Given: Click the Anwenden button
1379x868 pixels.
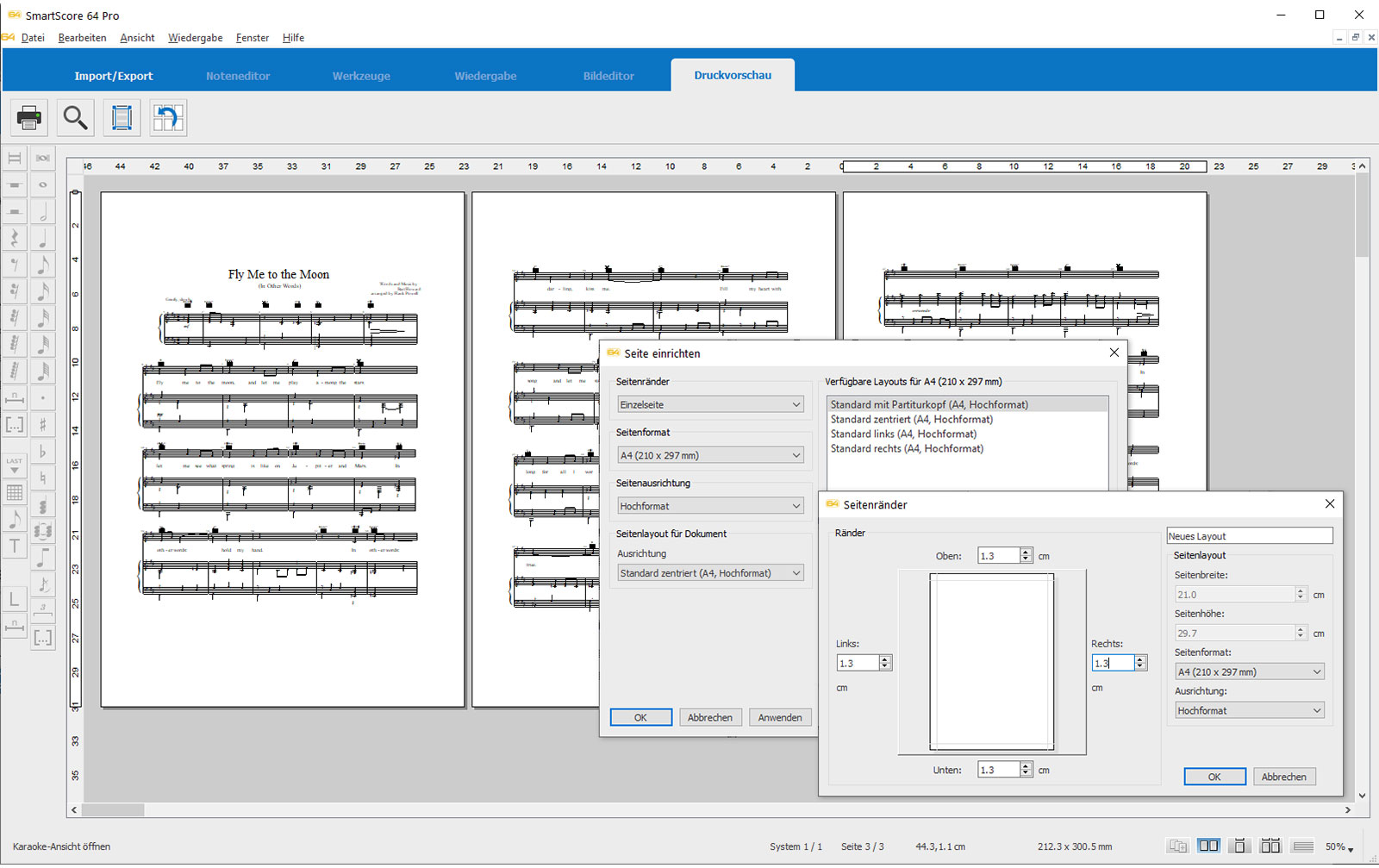Looking at the screenshot, I should coord(780,717).
